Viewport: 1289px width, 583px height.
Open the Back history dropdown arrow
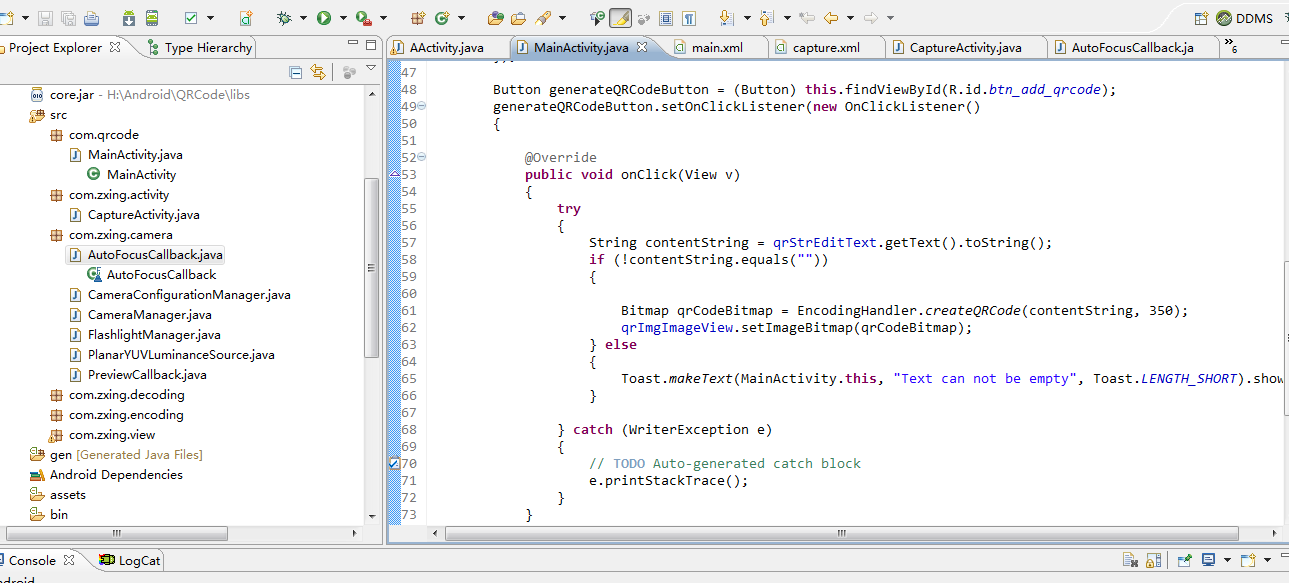tap(850, 18)
